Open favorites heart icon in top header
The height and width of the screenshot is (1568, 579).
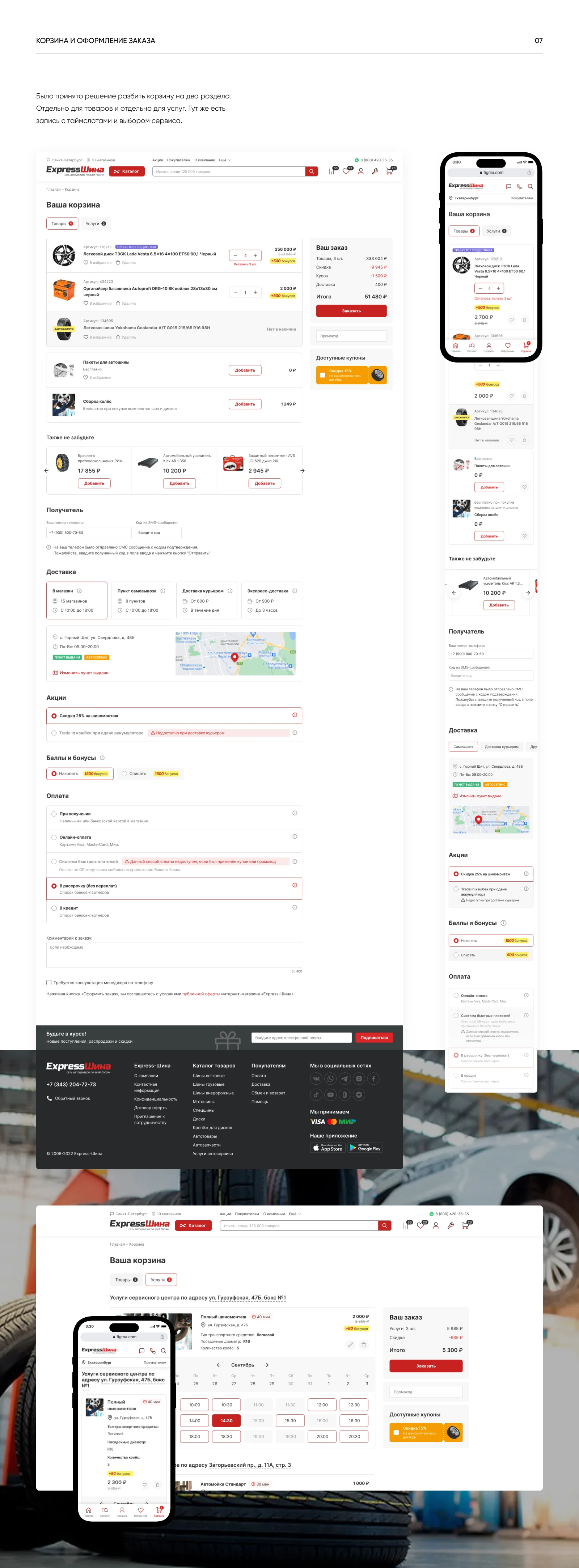click(346, 171)
